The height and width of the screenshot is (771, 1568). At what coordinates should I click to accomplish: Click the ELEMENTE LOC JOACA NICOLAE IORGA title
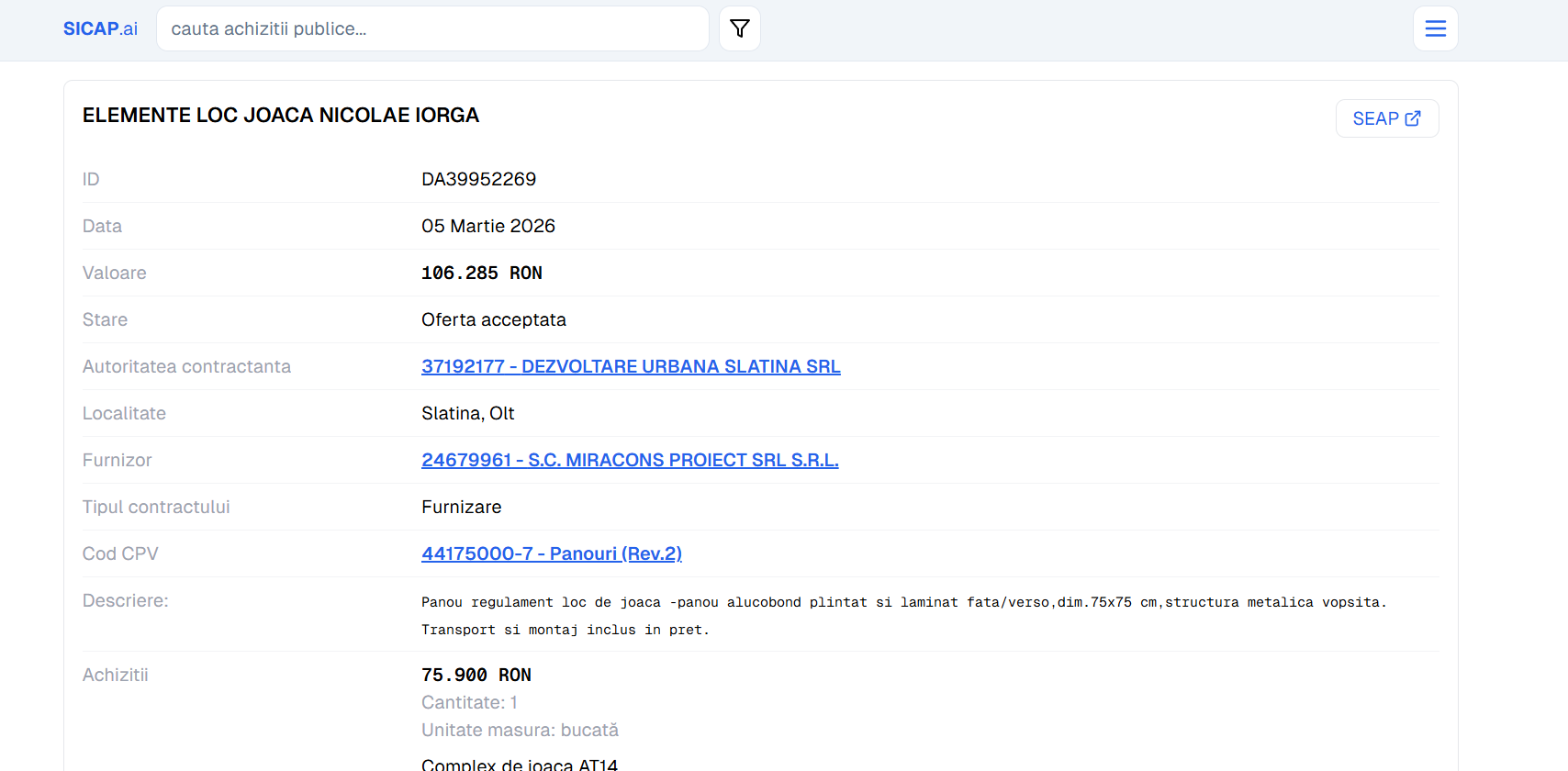[x=281, y=115]
